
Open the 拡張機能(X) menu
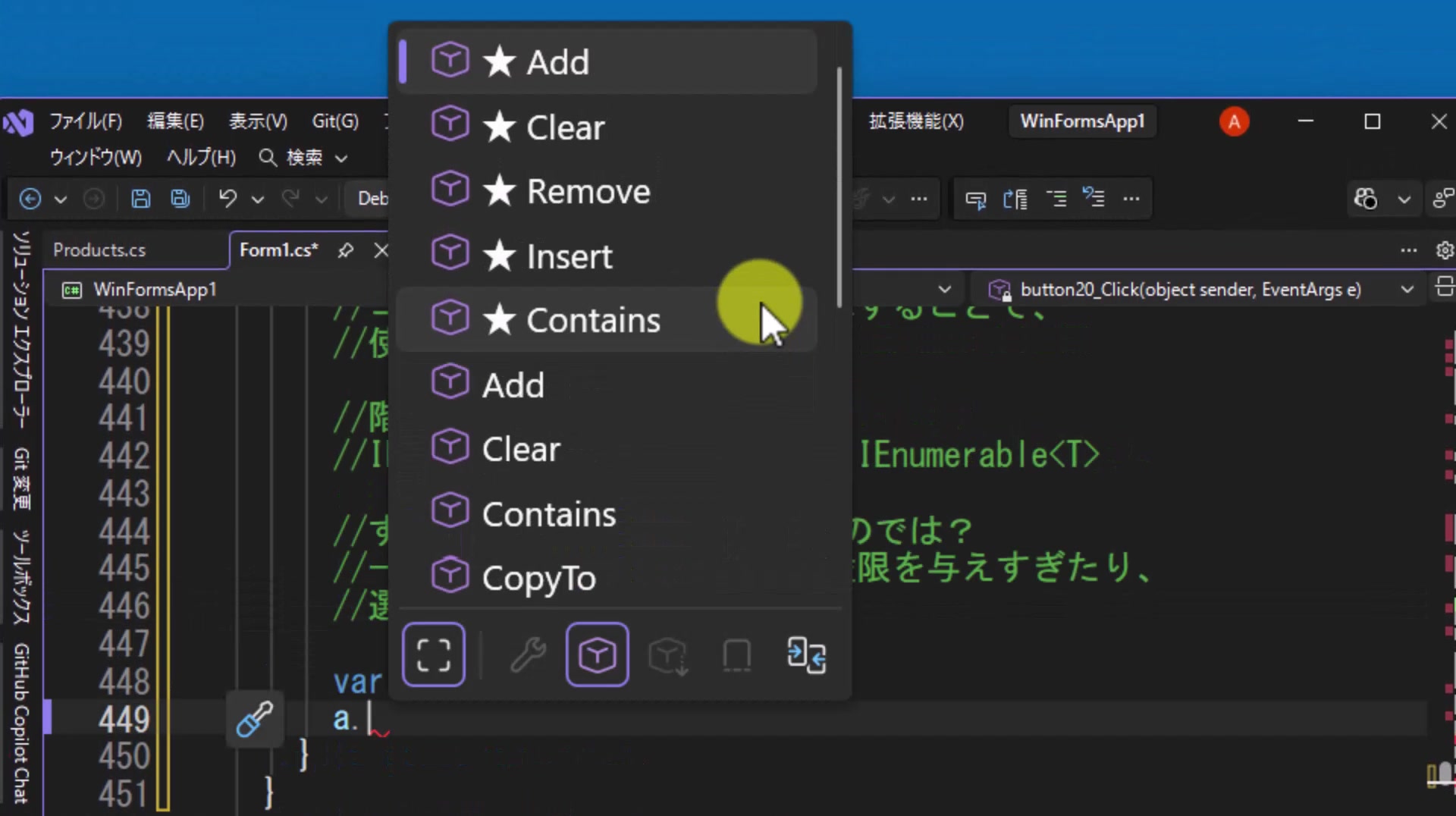click(916, 121)
